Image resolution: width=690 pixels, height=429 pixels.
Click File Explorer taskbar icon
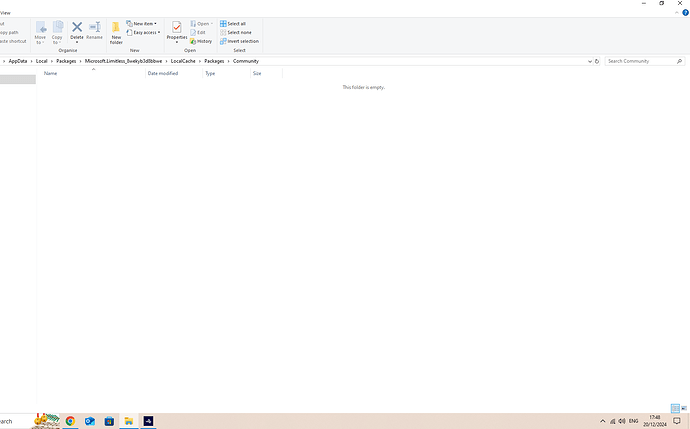128,421
